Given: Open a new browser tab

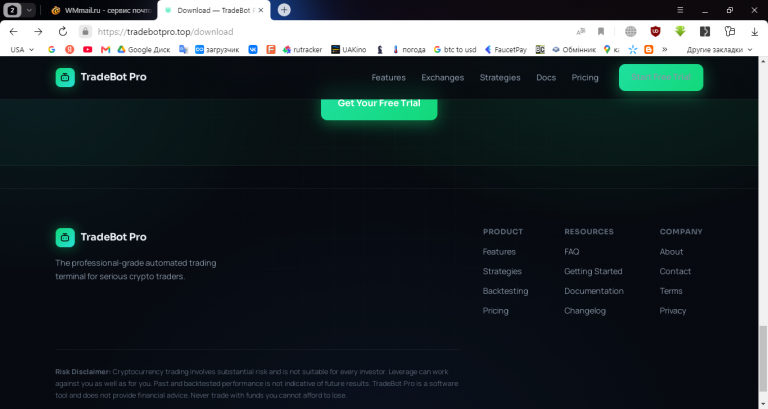Looking at the screenshot, I should click(284, 10).
